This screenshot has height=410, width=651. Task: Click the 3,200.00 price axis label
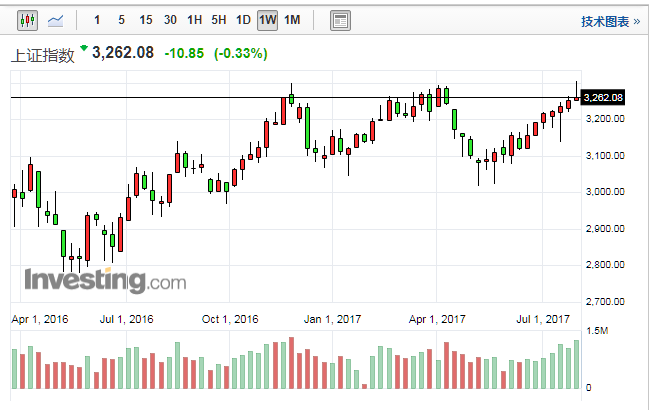pyautogui.click(x=605, y=119)
